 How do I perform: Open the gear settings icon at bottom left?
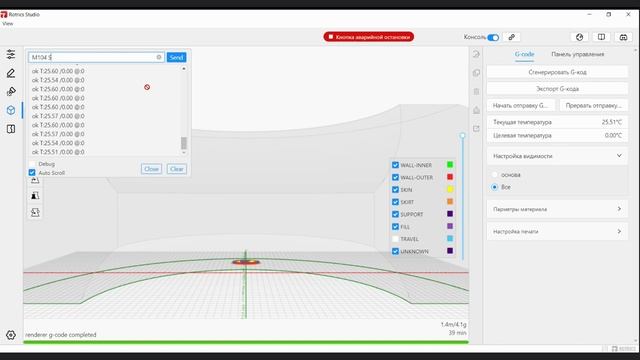click(x=11, y=335)
